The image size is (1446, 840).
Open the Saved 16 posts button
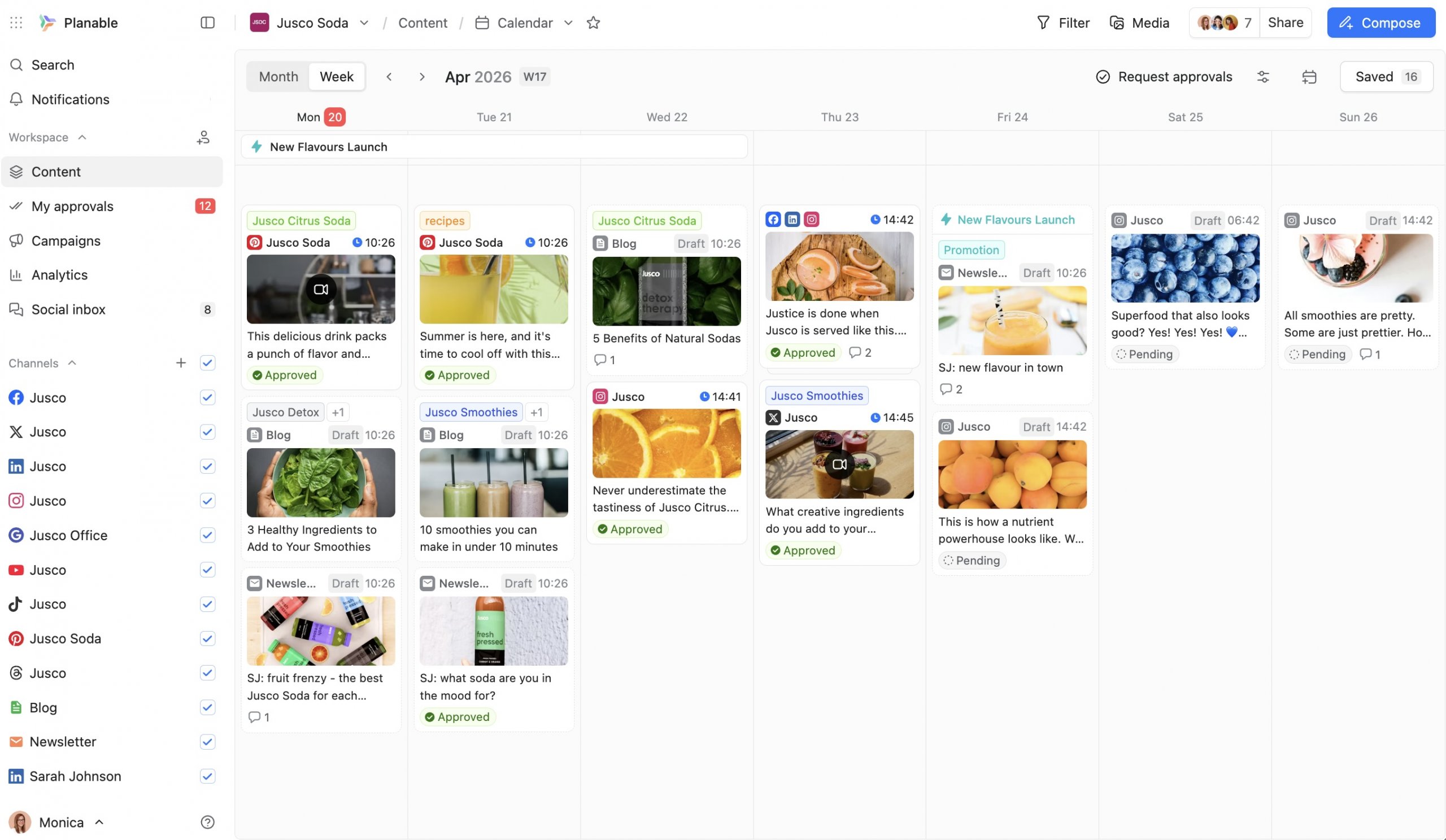1386,77
